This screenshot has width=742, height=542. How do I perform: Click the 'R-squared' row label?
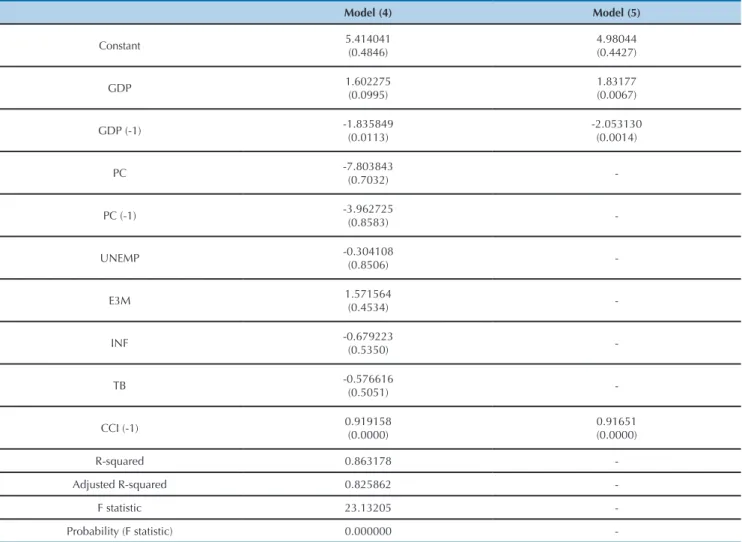[119, 461]
